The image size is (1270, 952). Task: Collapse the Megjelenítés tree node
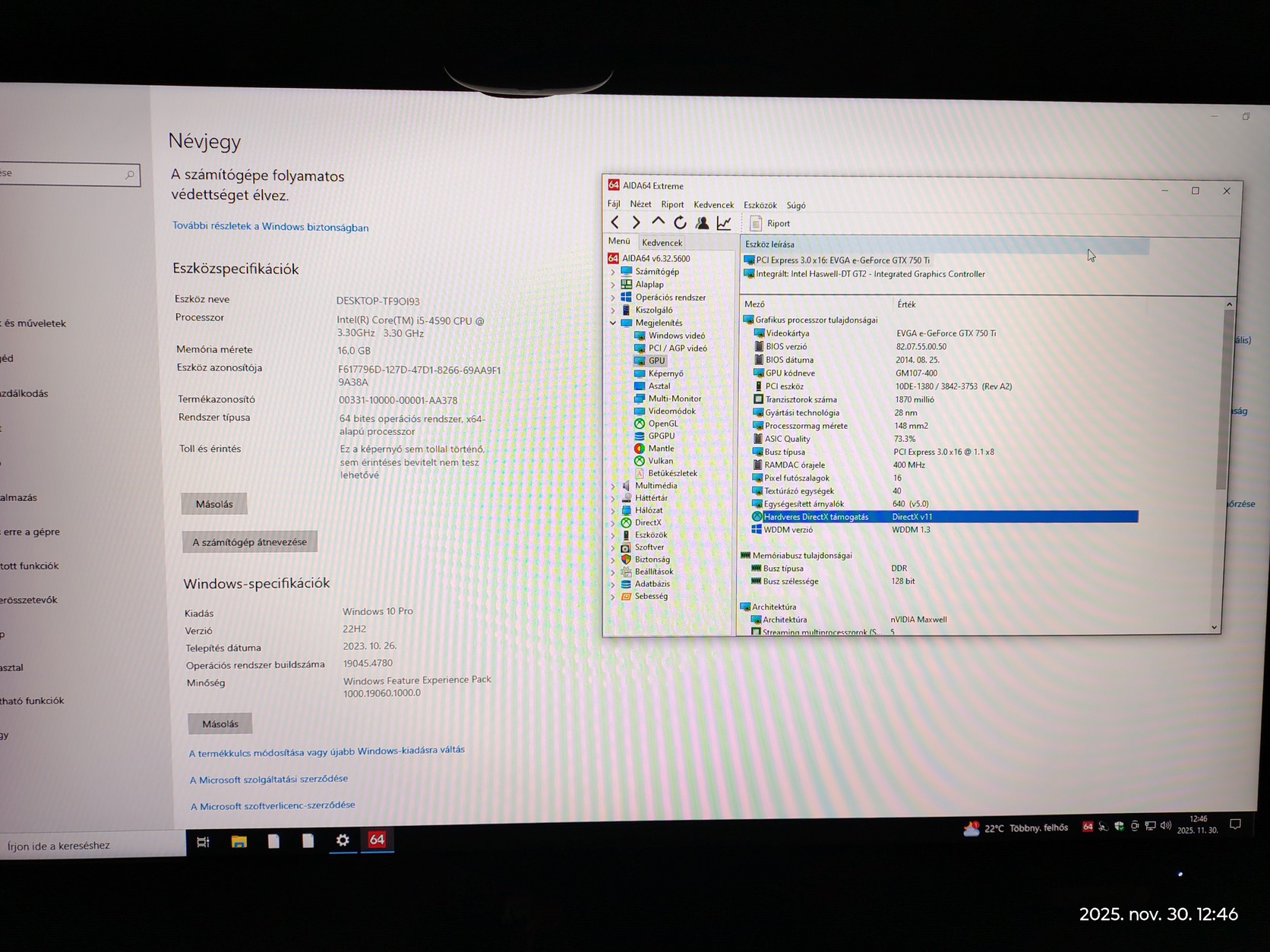613,323
